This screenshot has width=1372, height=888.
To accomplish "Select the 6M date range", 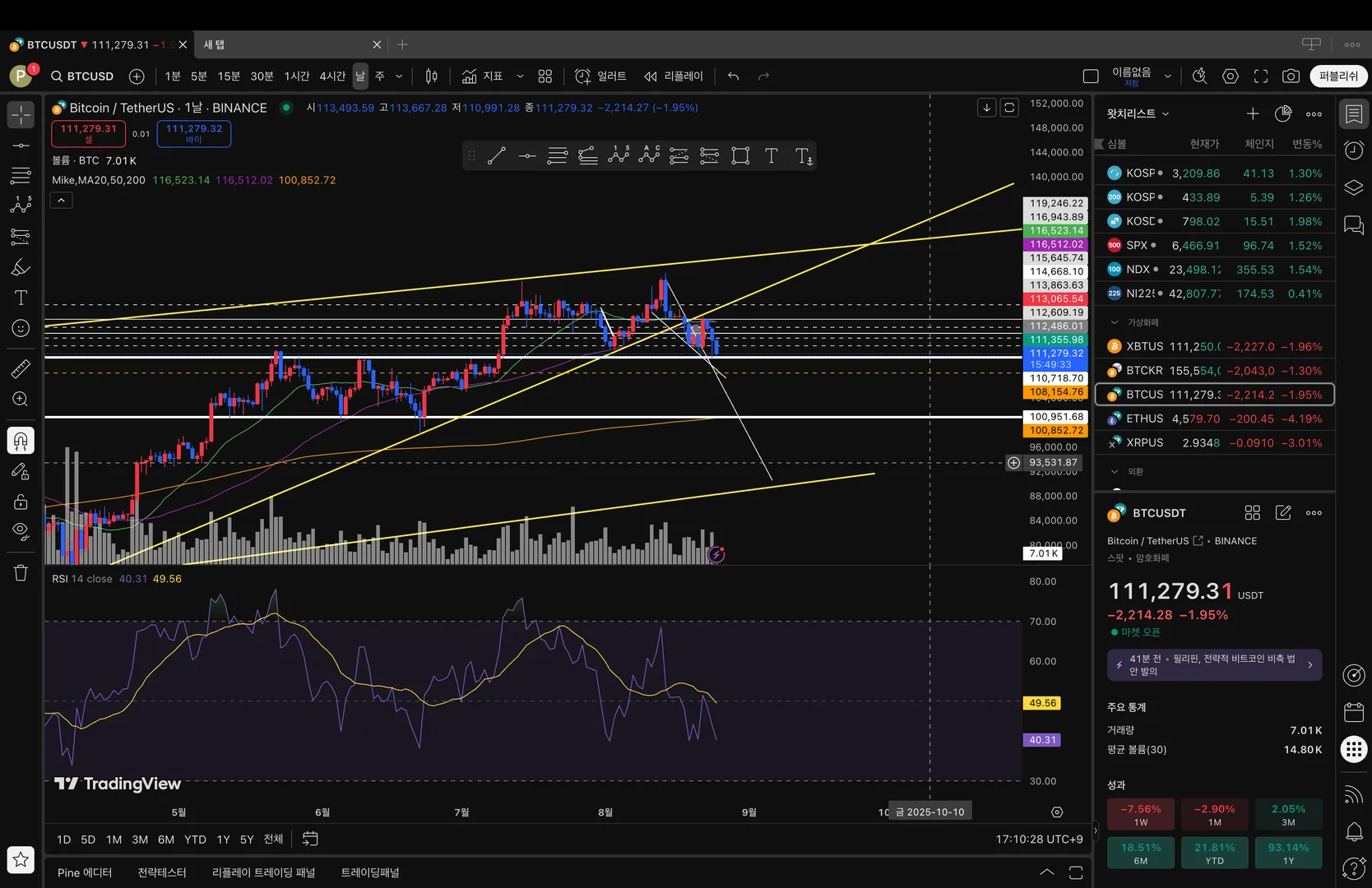I will [x=166, y=839].
